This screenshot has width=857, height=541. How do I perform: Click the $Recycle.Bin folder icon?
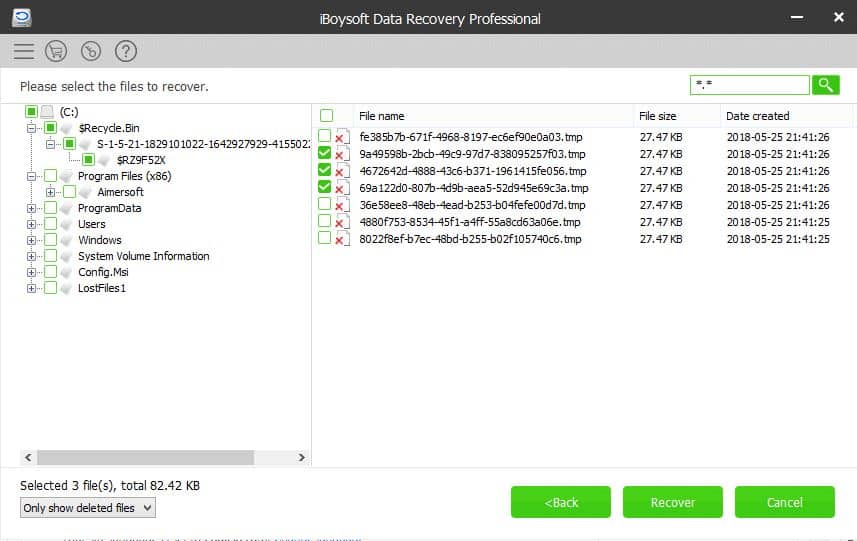click(x=67, y=128)
